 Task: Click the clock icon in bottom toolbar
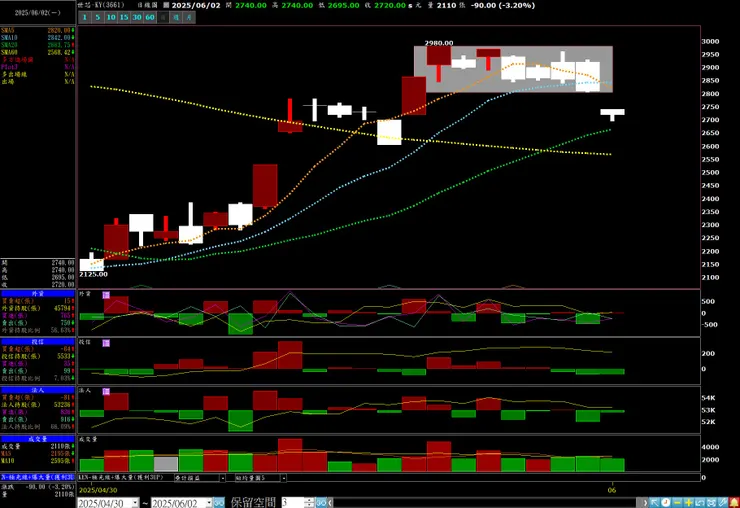665,503
